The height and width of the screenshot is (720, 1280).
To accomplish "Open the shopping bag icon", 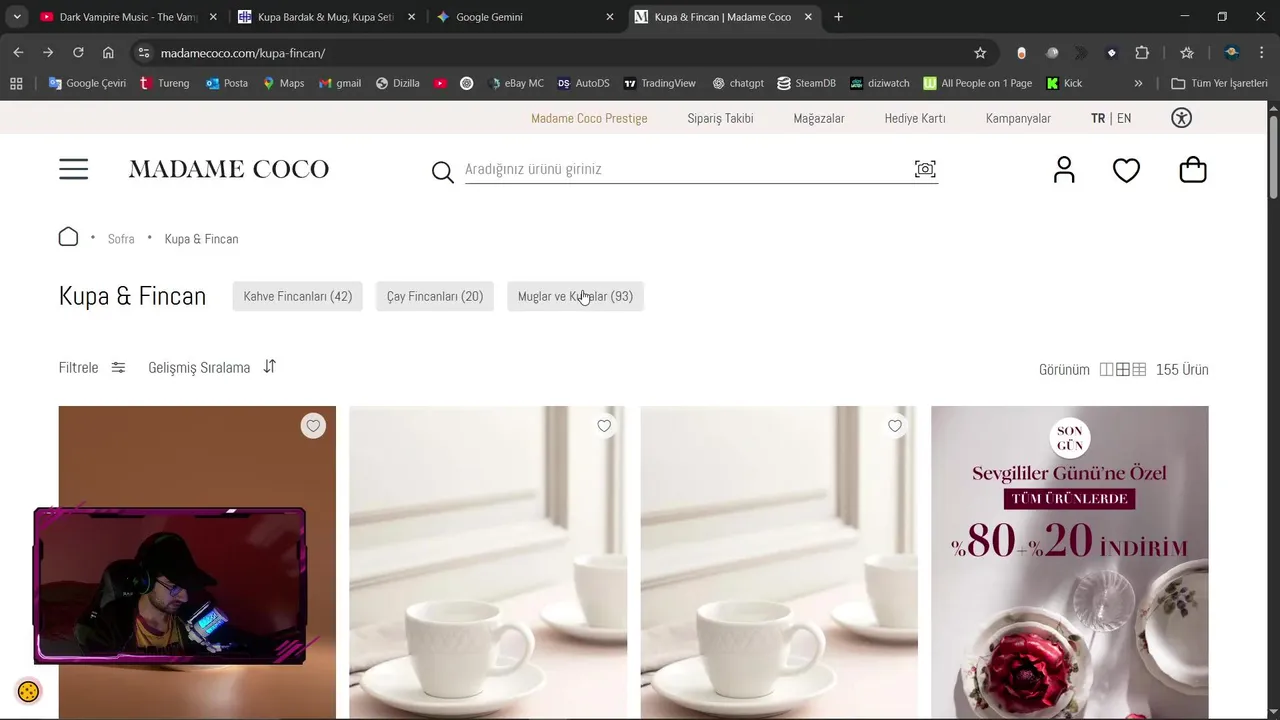I will (x=1193, y=170).
